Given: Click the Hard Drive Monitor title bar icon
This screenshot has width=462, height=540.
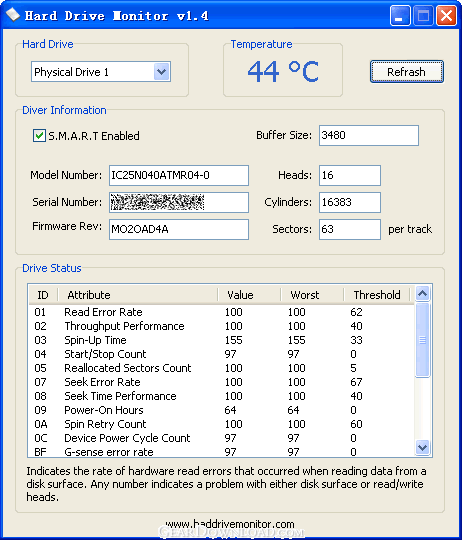Looking at the screenshot, I should pos(13,15).
